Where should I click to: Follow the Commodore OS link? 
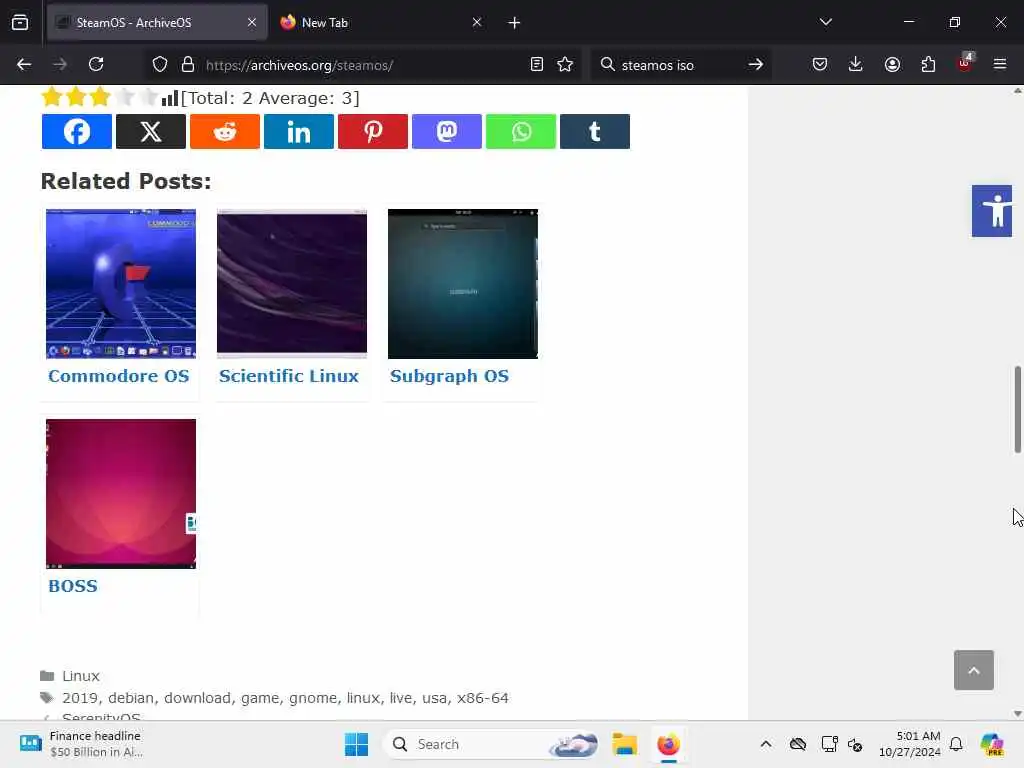coord(119,376)
